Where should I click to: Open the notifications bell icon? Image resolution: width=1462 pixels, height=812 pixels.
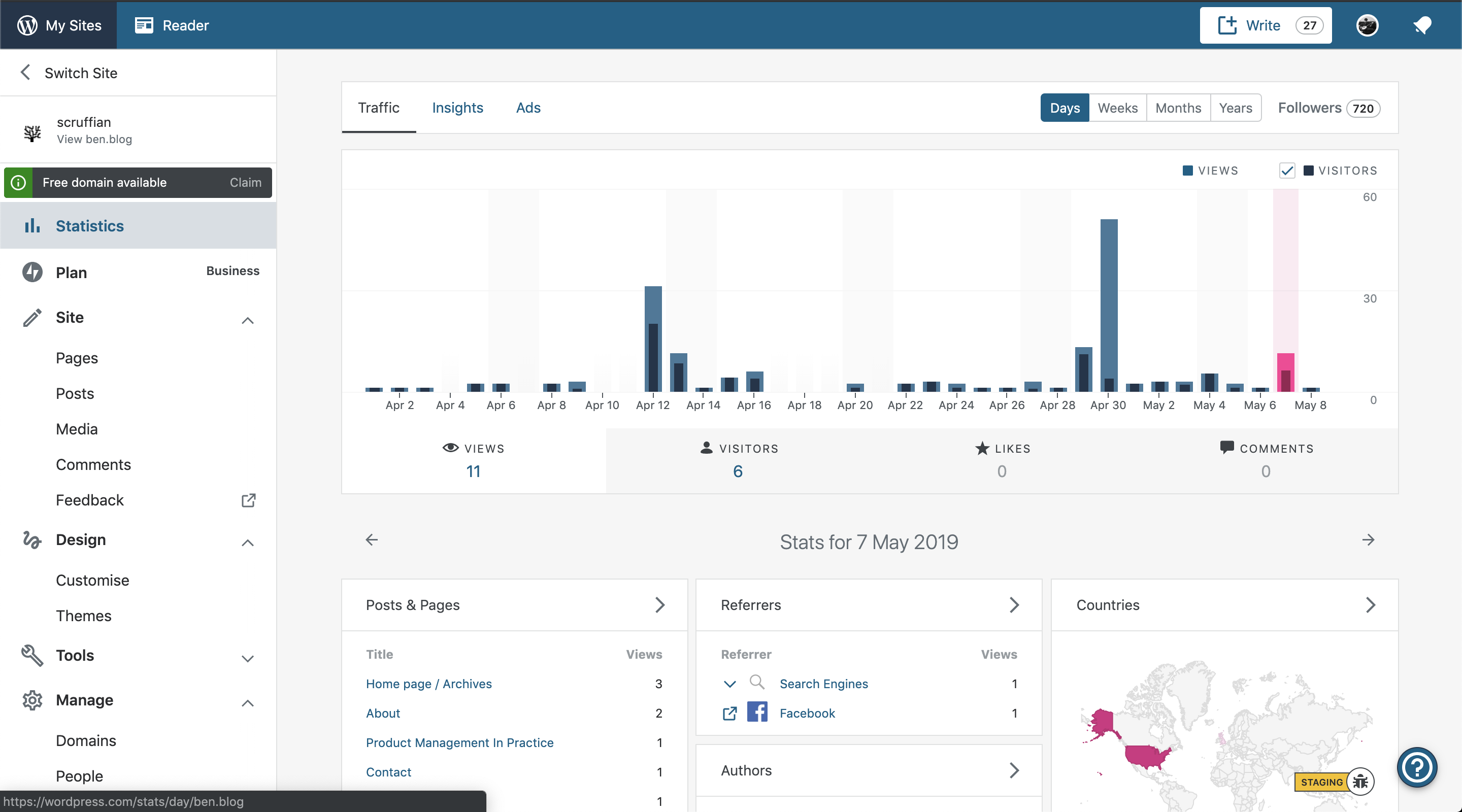coord(1422,25)
